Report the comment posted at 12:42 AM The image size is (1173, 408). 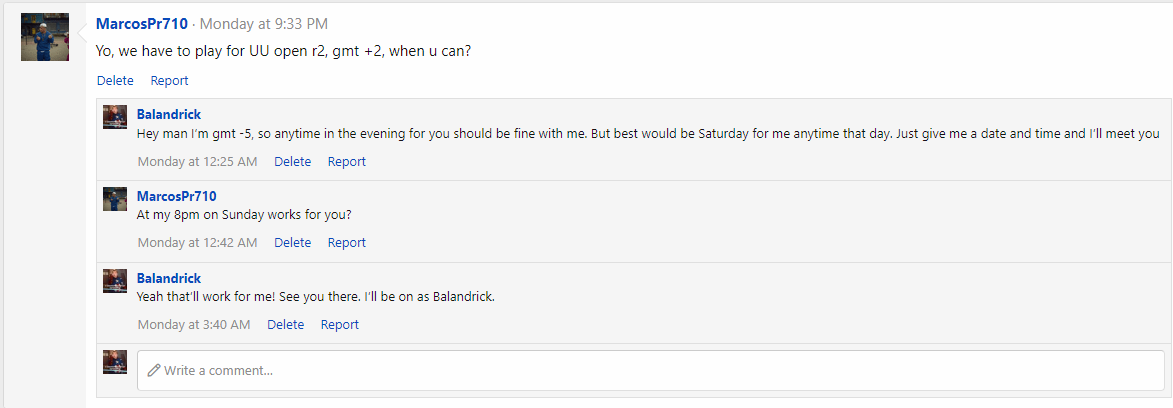[346, 242]
